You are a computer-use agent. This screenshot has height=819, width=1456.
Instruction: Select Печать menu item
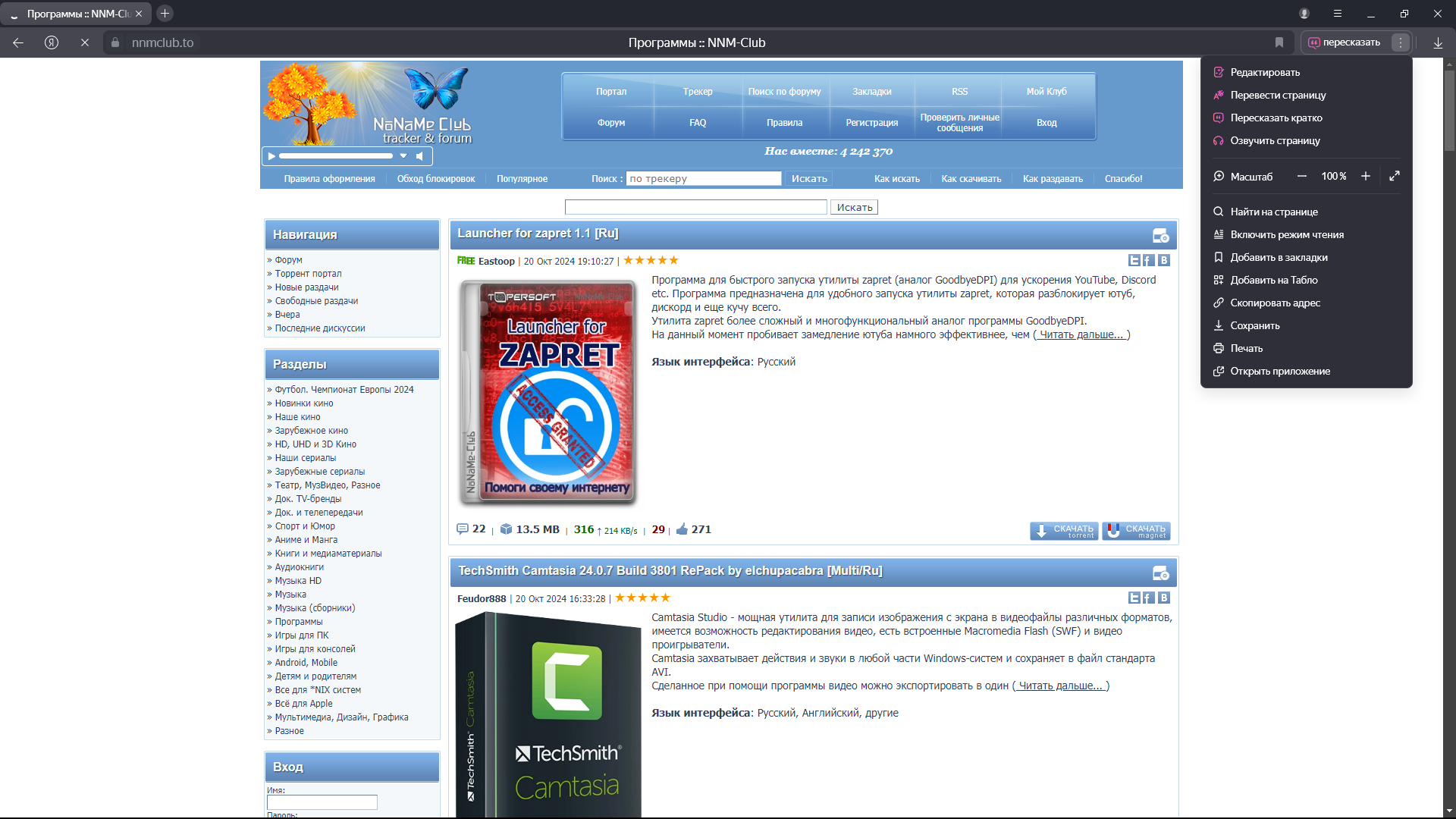click(1306, 348)
